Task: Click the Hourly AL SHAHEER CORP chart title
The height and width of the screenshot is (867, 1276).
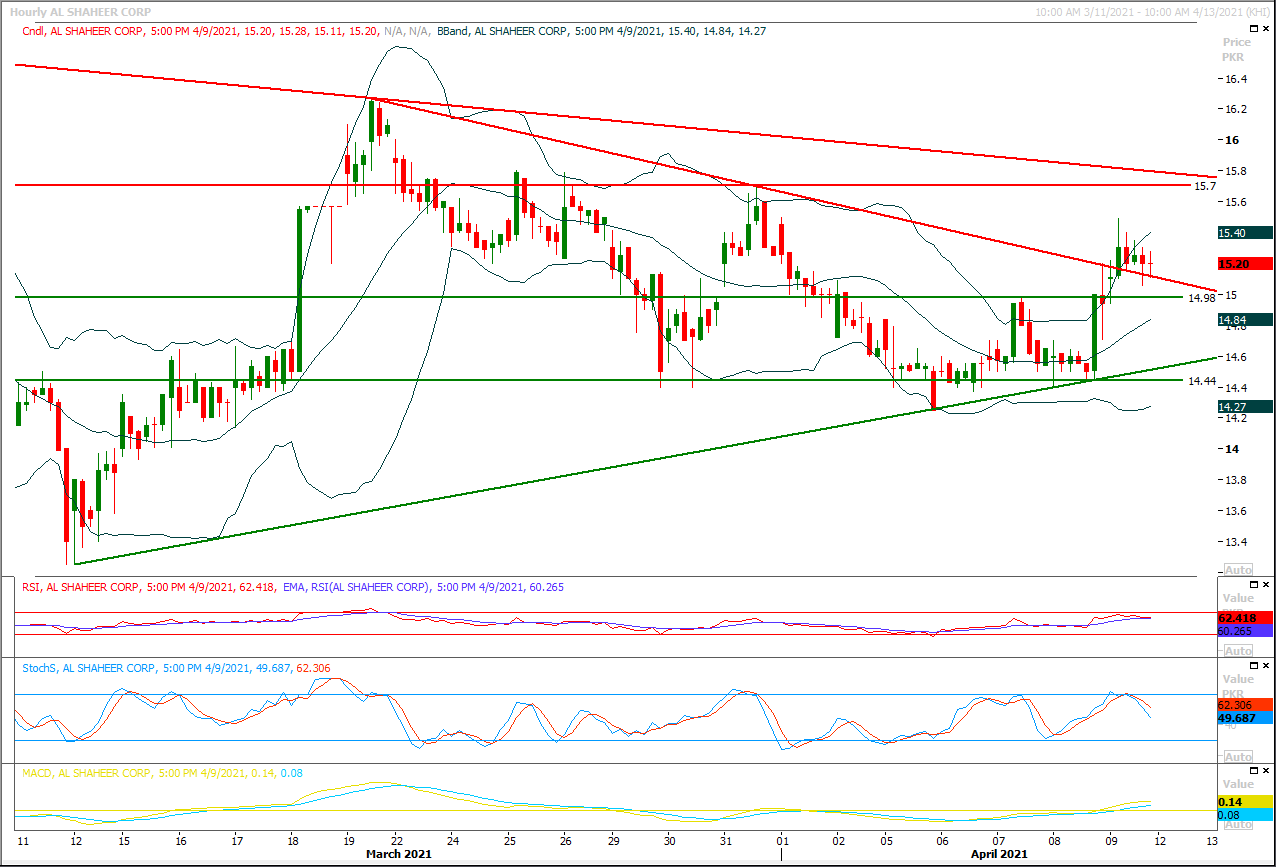Action: 81,12
